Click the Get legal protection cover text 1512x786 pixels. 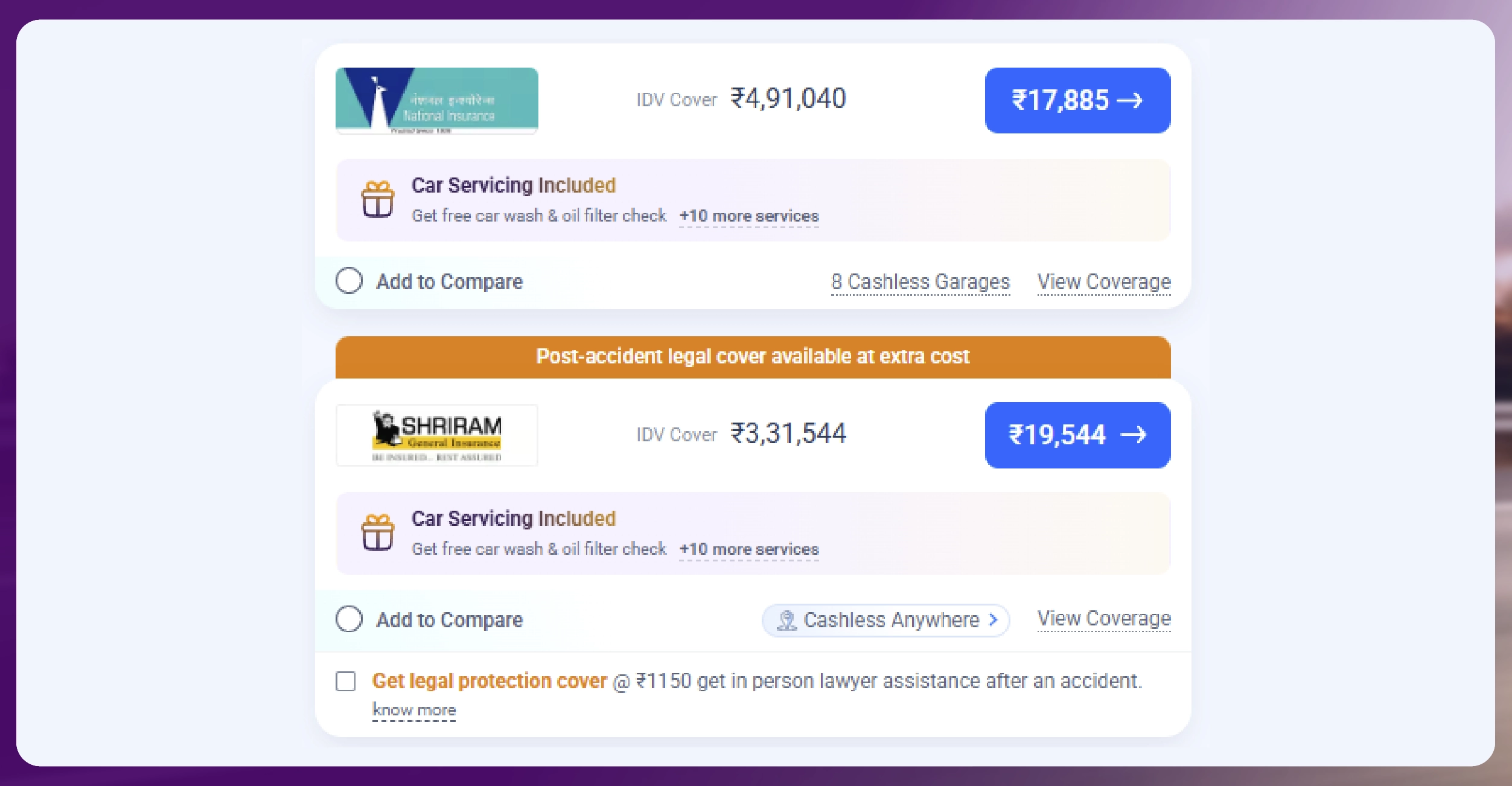point(488,681)
